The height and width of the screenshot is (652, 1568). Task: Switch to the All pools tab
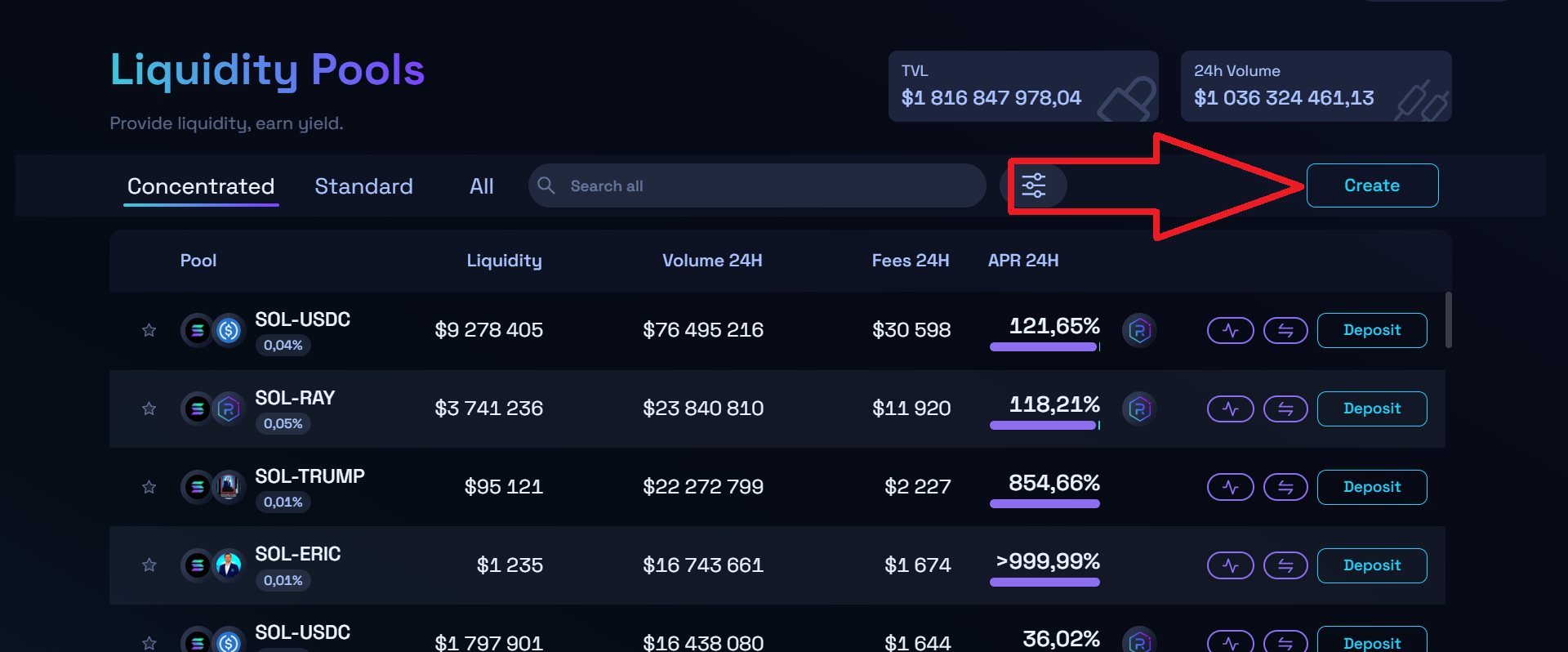(482, 186)
